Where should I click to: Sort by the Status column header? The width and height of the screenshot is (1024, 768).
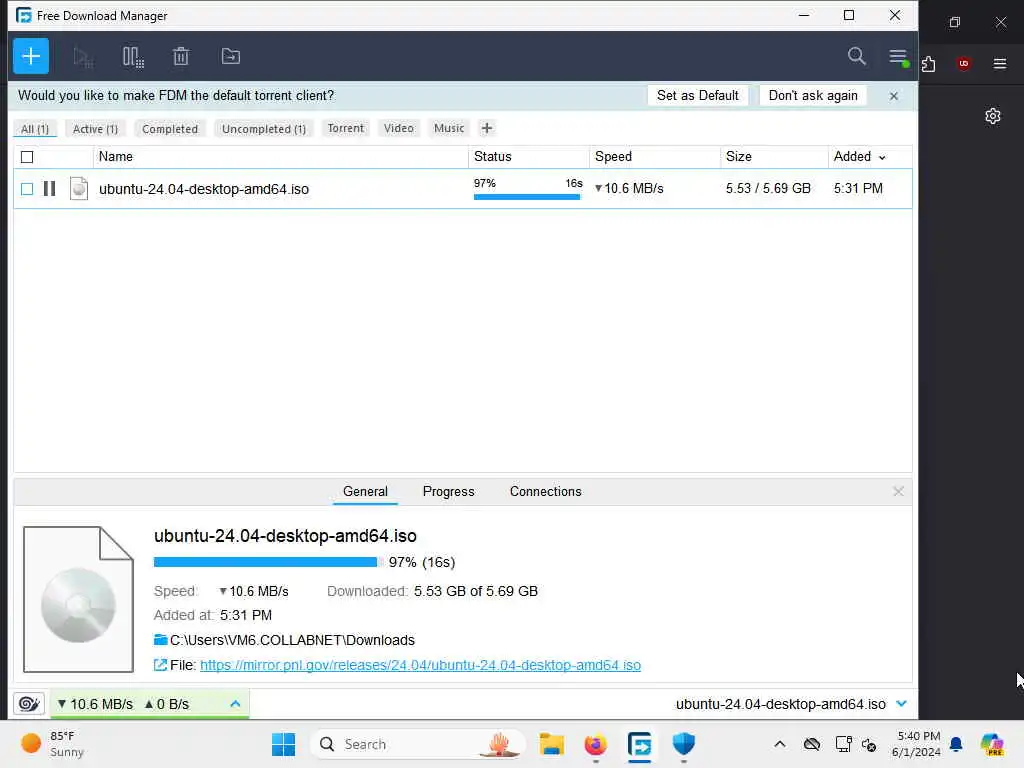529,157
